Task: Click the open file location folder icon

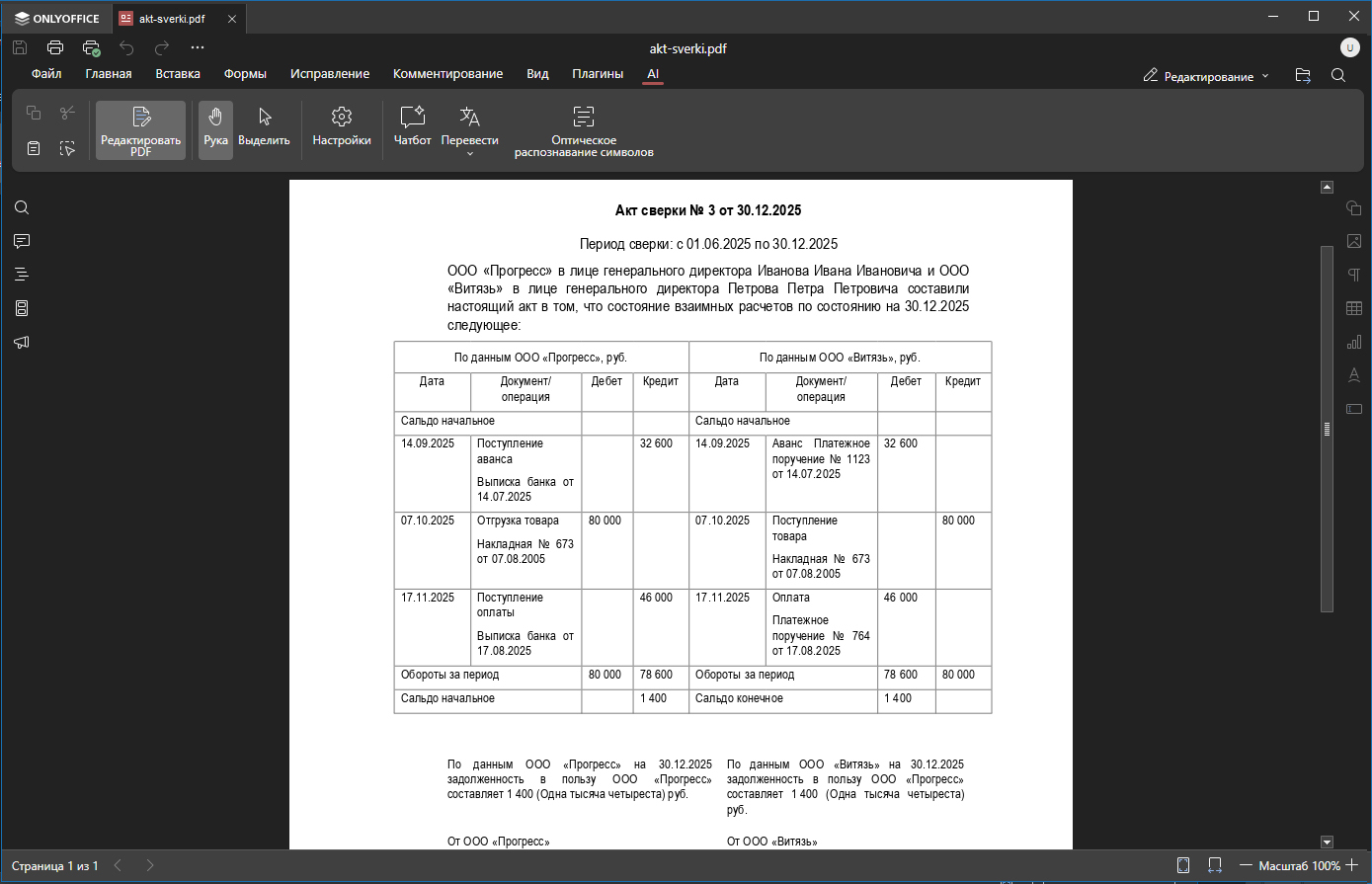Action: (1303, 75)
